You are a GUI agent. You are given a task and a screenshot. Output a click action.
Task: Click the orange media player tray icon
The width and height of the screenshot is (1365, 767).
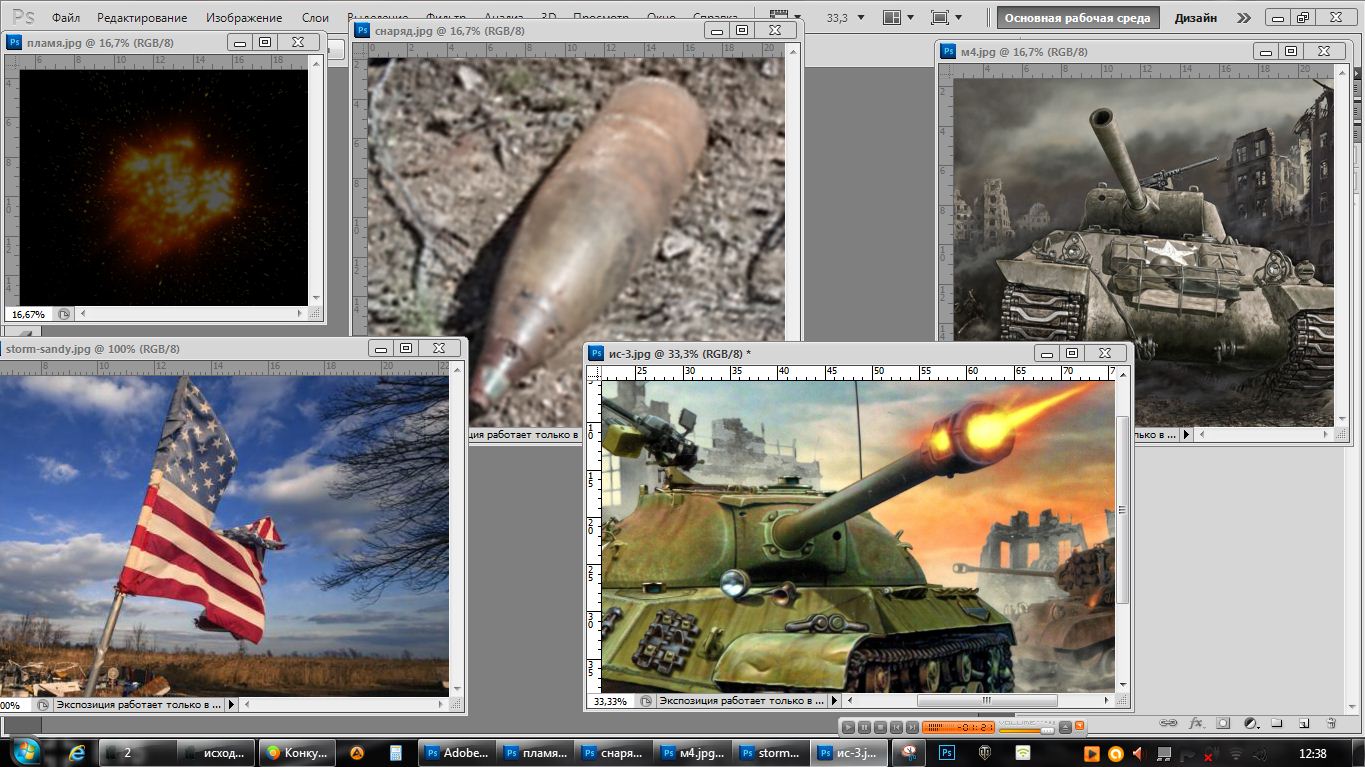pyautogui.click(x=1091, y=753)
